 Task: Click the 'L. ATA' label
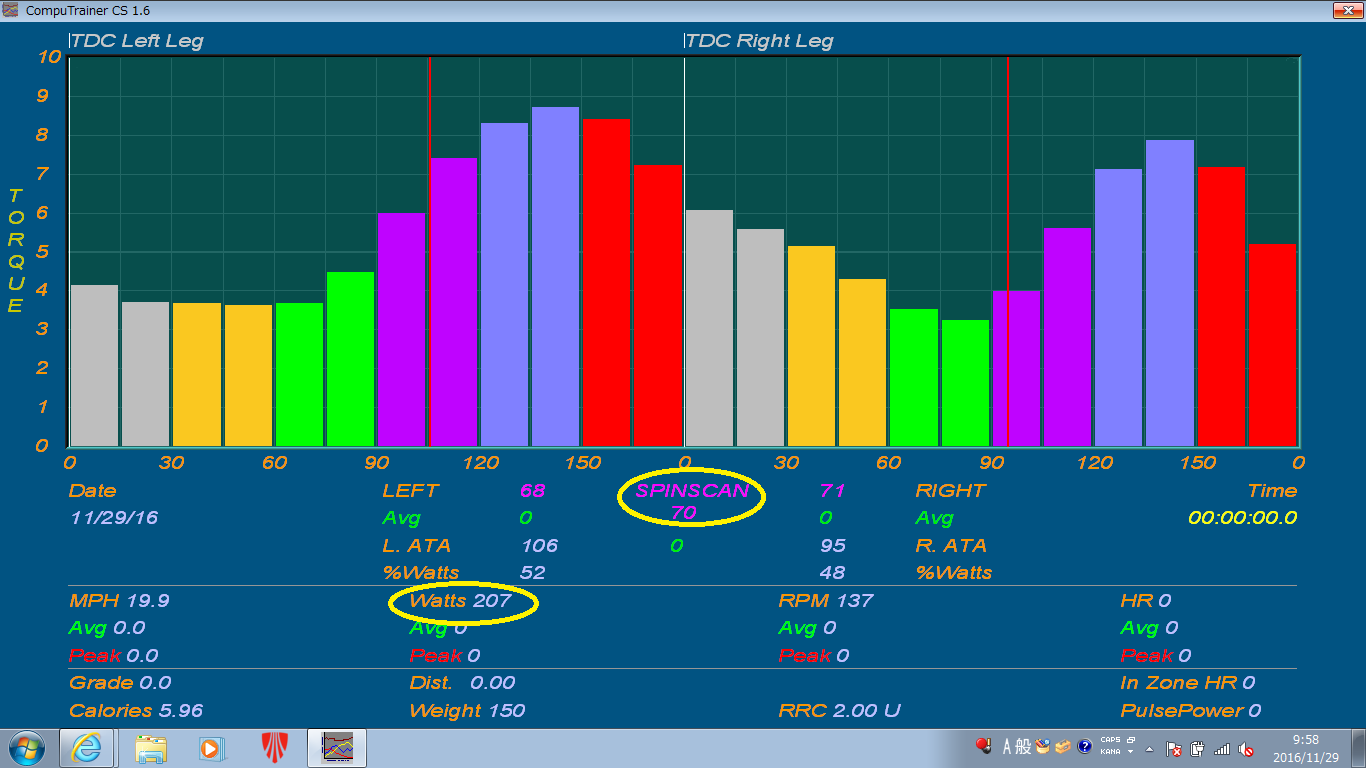click(x=416, y=545)
